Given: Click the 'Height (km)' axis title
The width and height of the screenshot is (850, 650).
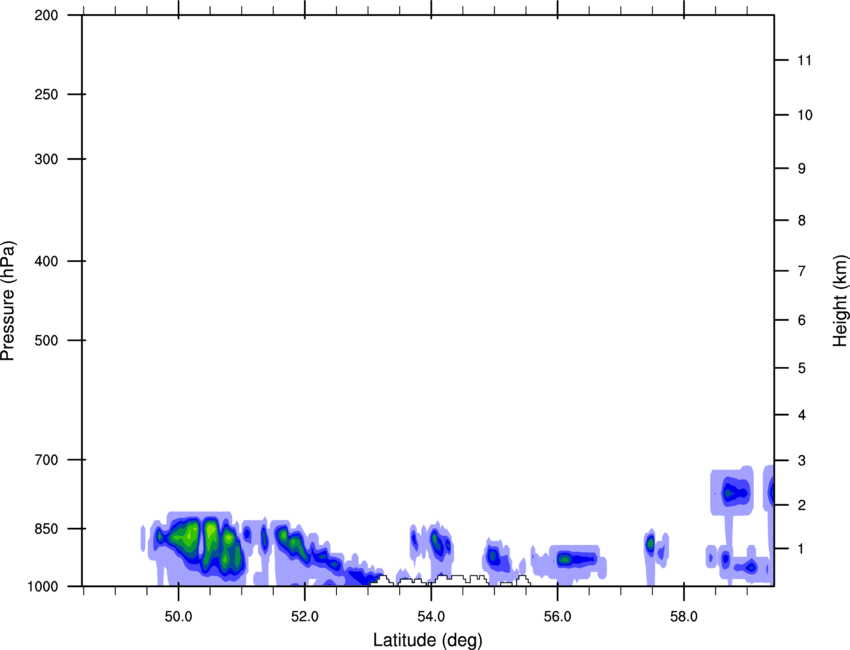Looking at the screenshot, I should (840, 301).
